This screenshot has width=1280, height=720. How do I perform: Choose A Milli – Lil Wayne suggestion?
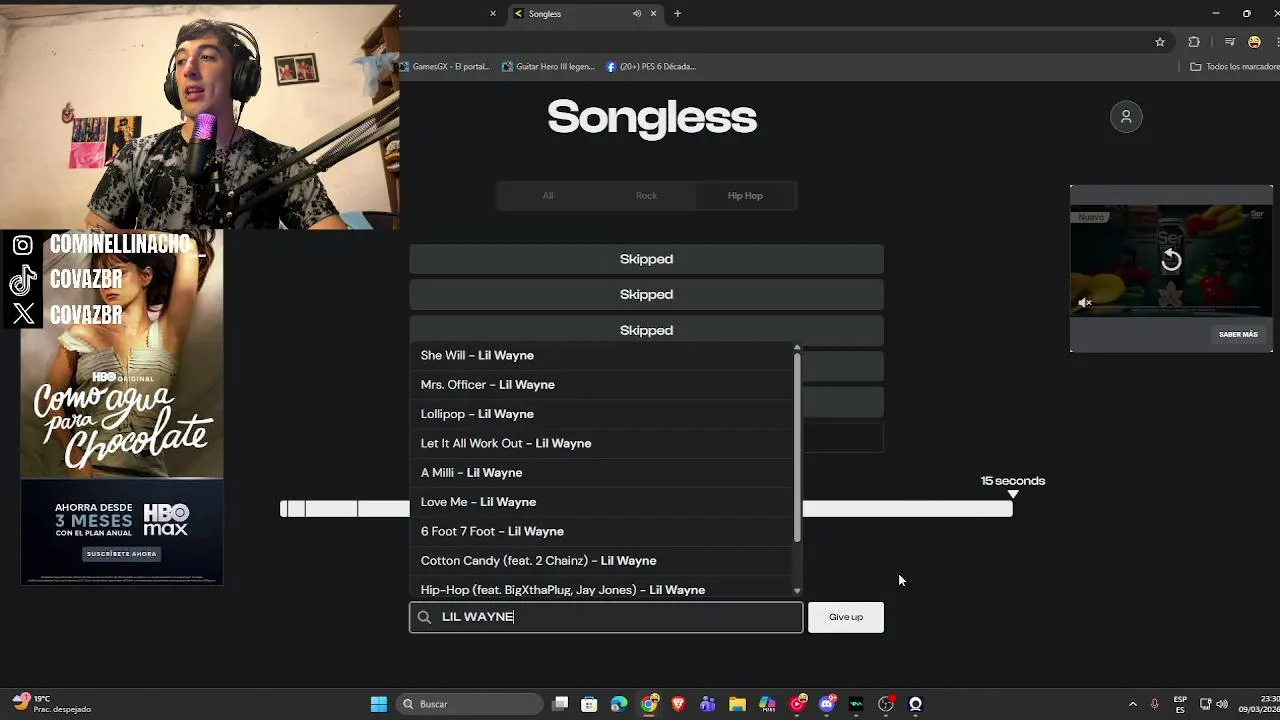point(602,473)
